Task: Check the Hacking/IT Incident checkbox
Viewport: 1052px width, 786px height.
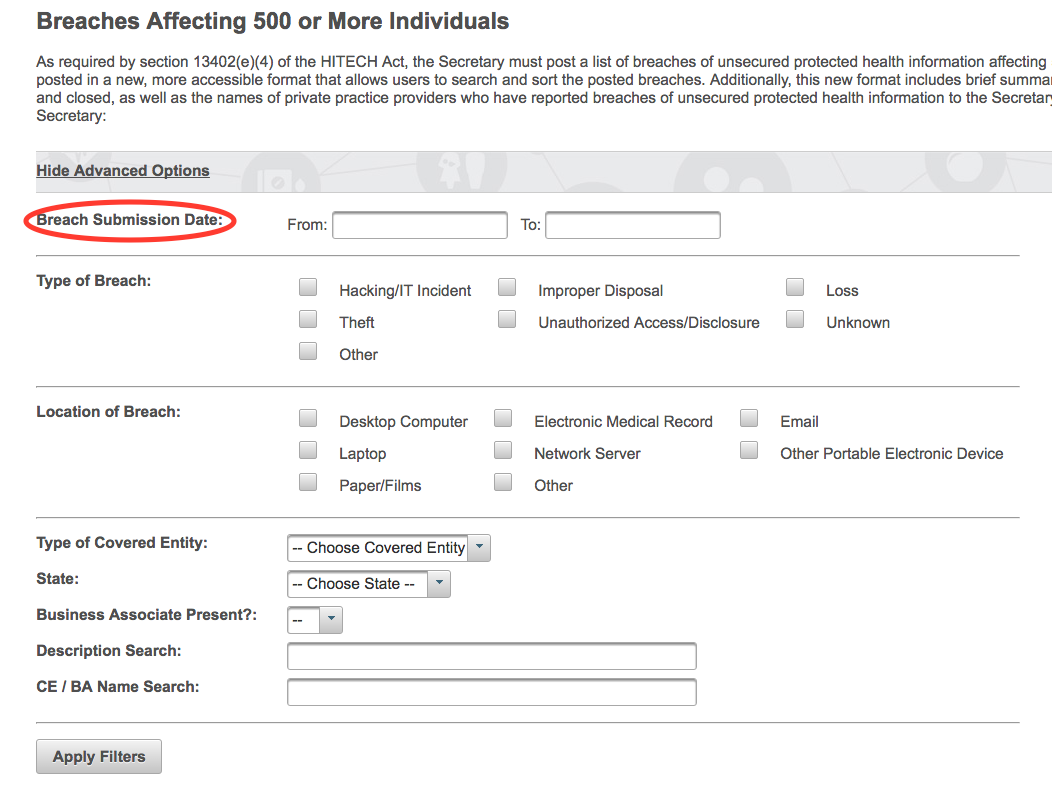Action: tap(308, 287)
